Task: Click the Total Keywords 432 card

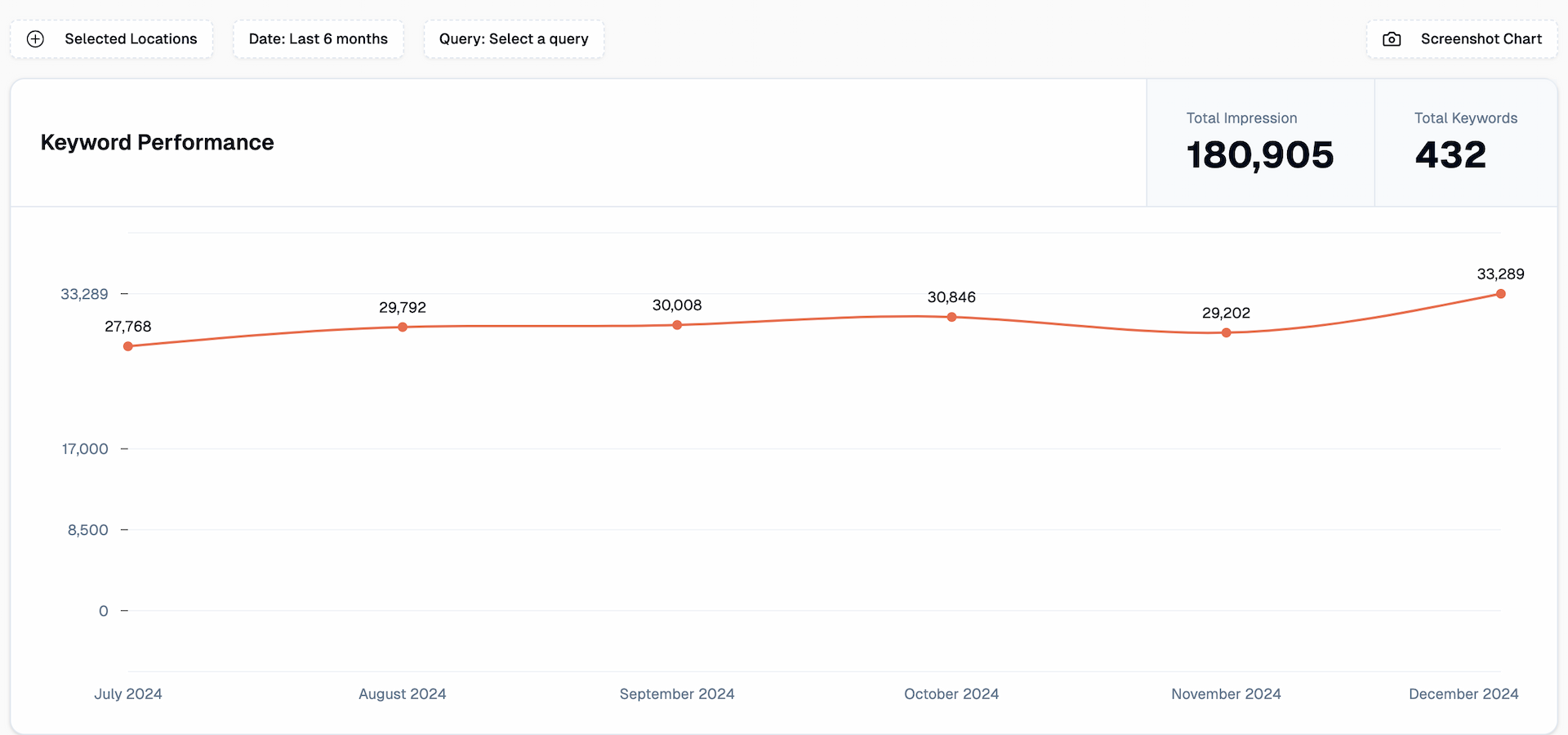Action: (1466, 143)
